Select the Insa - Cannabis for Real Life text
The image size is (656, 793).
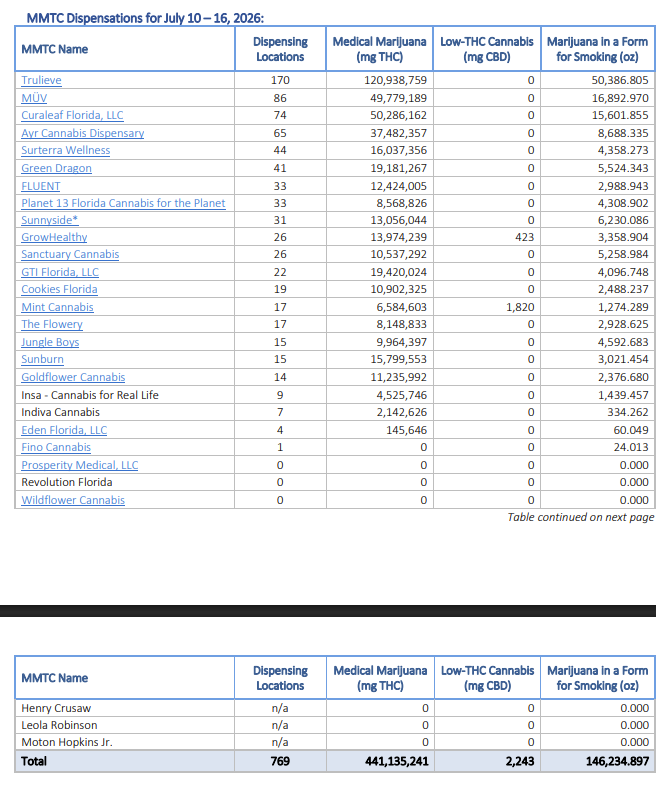(x=90, y=395)
